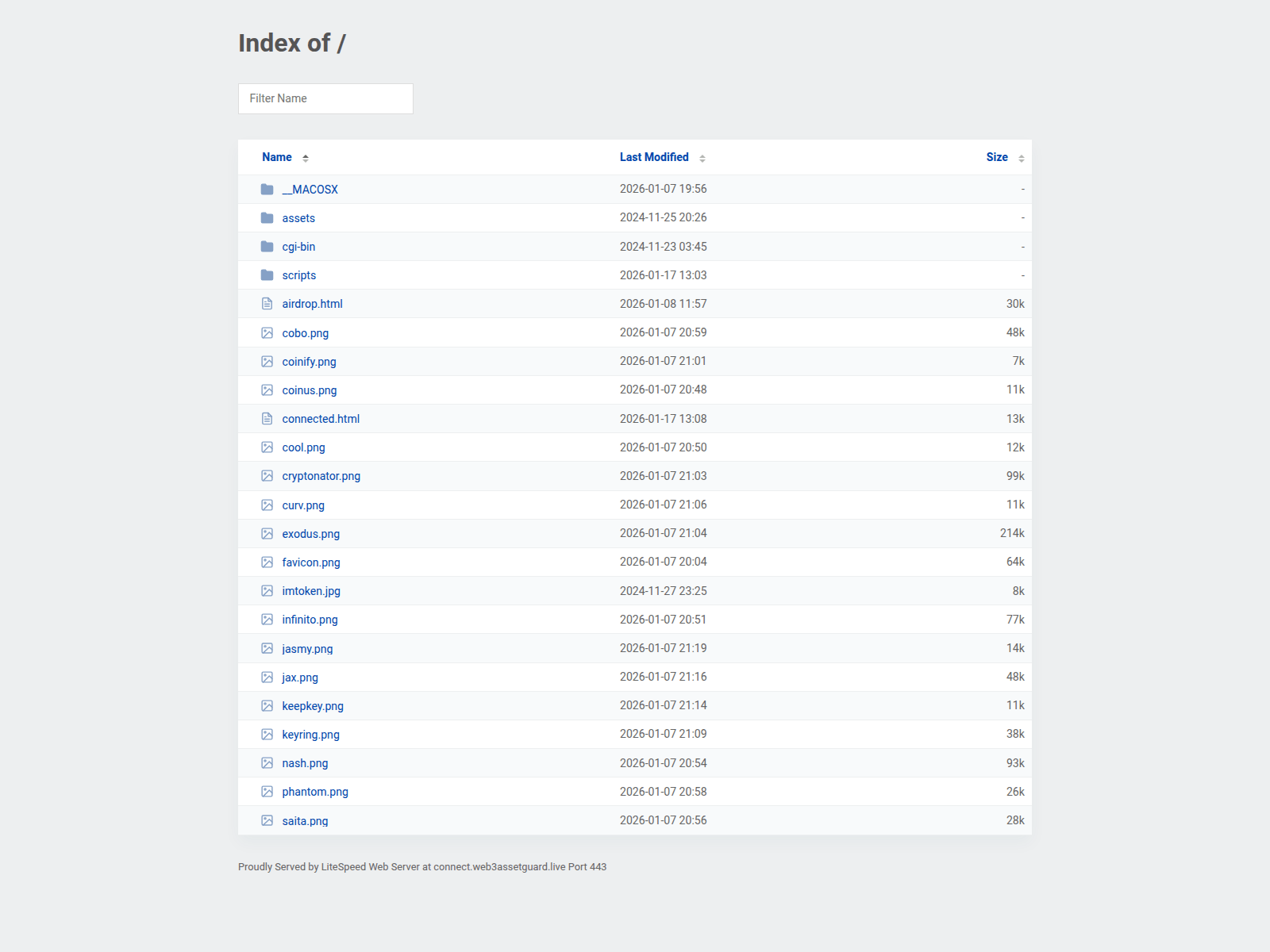1270x952 pixels.
Task: Click the date 2026-01-08 11:57
Action: tap(664, 304)
